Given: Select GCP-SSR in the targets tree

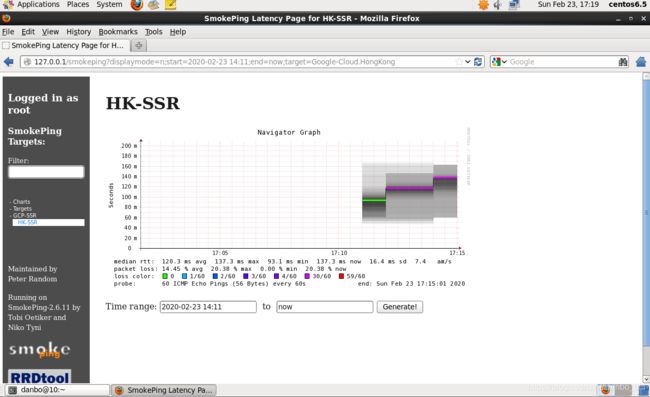Looking at the screenshot, I should (x=24, y=215).
